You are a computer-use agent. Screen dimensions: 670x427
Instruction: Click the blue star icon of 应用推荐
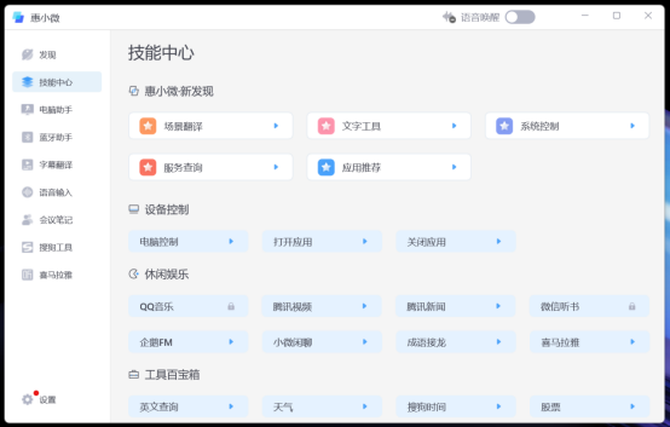tap(326, 167)
